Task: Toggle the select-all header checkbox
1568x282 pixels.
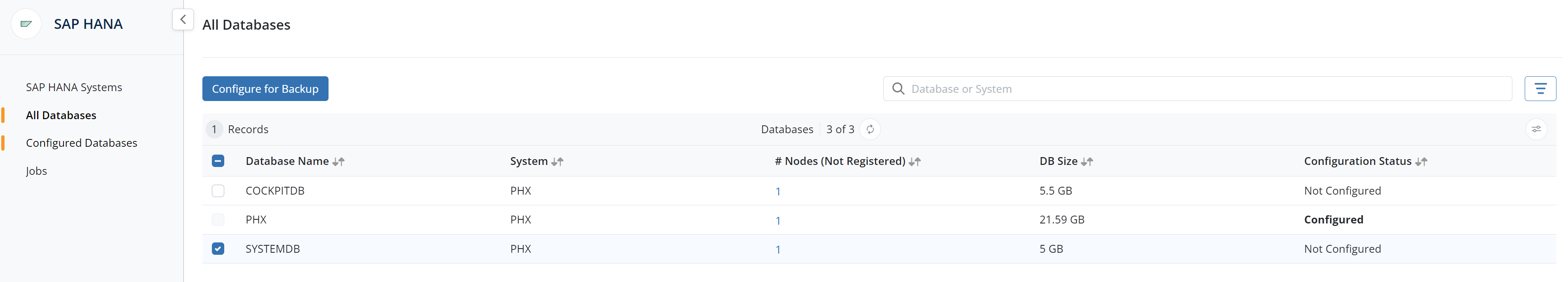Action: (218, 161)
